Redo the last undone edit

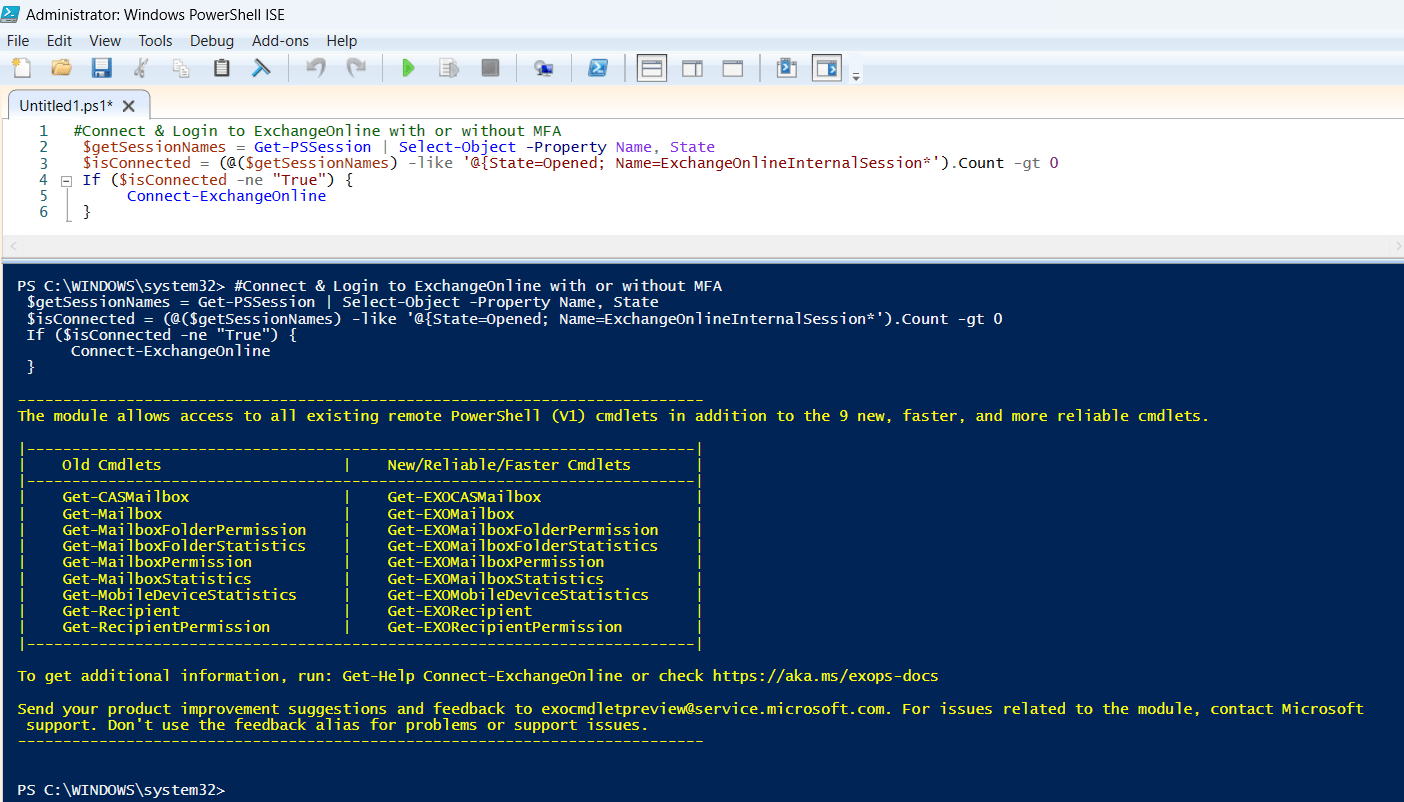[x=356, y=68]
